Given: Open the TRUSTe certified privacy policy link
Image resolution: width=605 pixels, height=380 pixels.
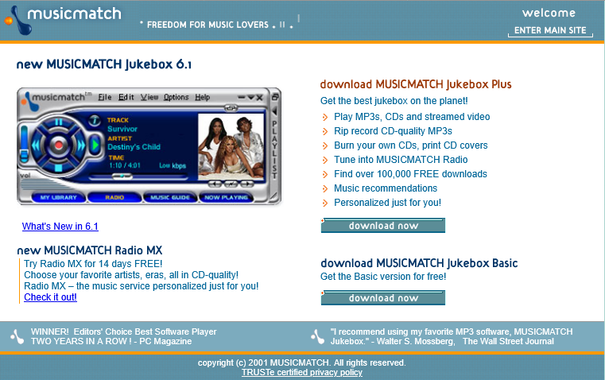Looking at the screenshot, I should [x=302, y=372].
